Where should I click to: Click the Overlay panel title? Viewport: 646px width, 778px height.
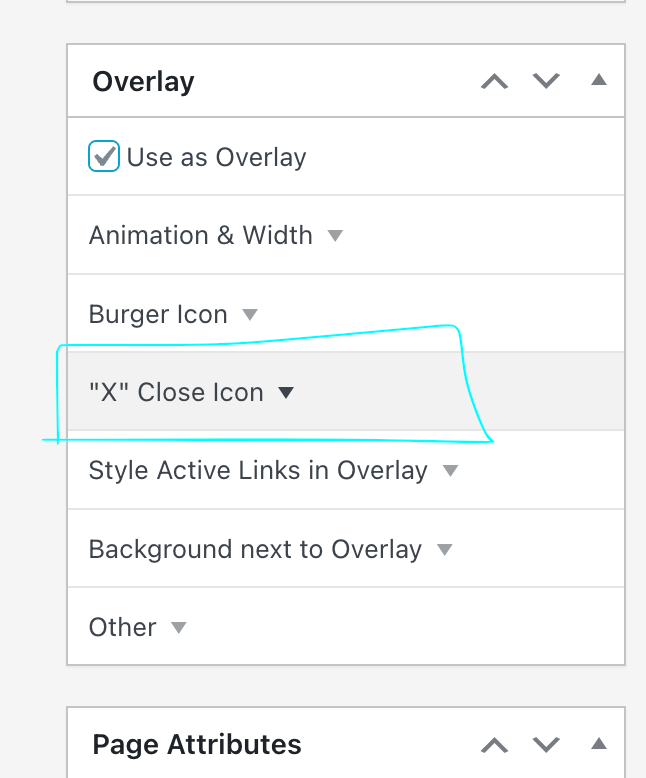[x=143, y=81]
